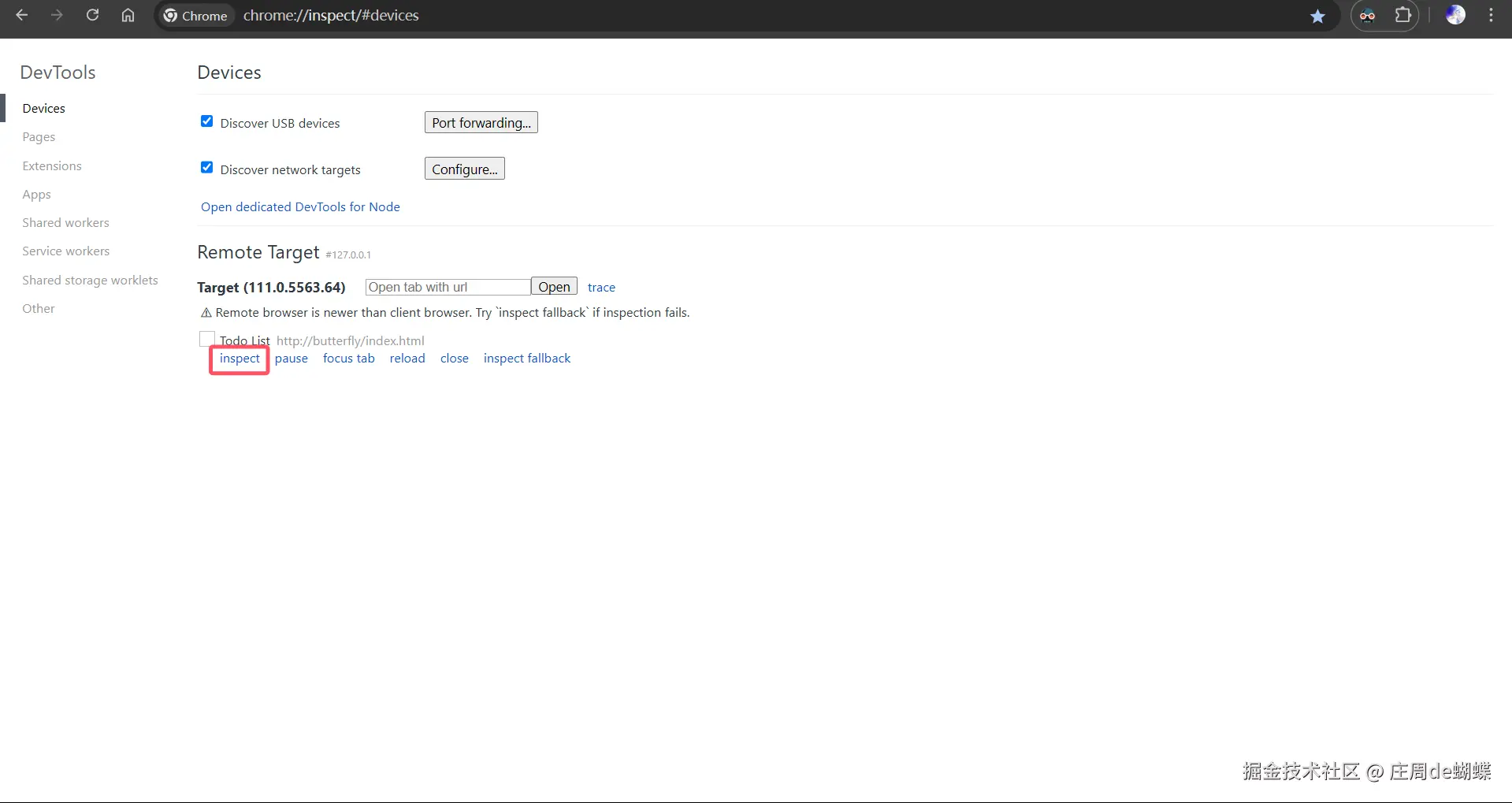Click inspect link for Todo List
This screenshot has height=803, width=1512.
tap(240, 359)
